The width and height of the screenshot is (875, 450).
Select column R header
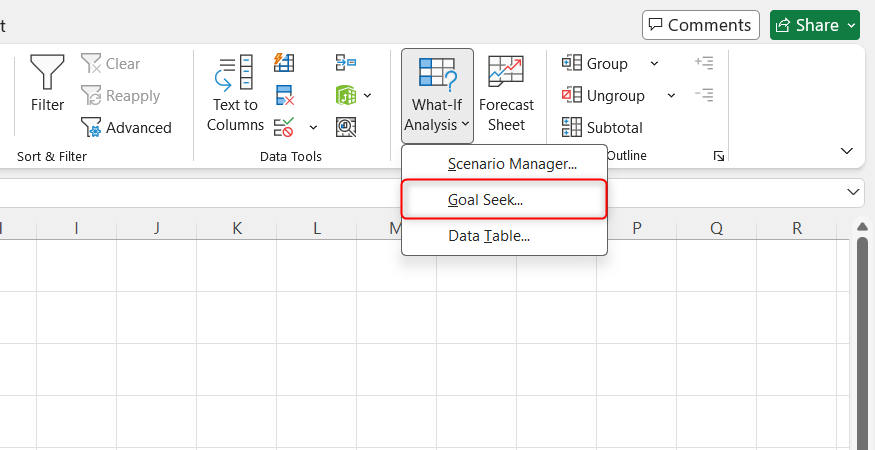pos(797,228)
